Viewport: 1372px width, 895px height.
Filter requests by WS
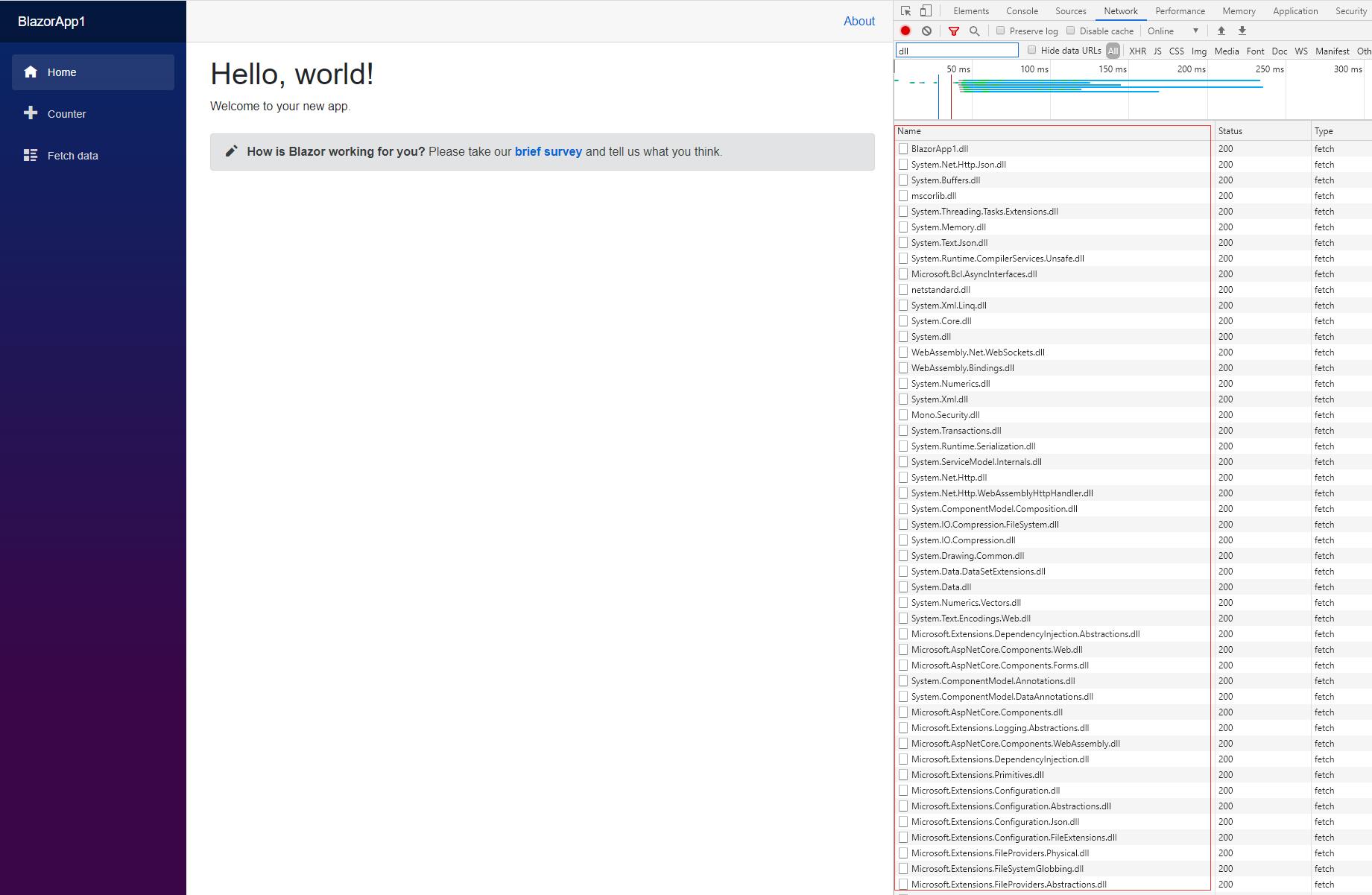pos(1301,51)
